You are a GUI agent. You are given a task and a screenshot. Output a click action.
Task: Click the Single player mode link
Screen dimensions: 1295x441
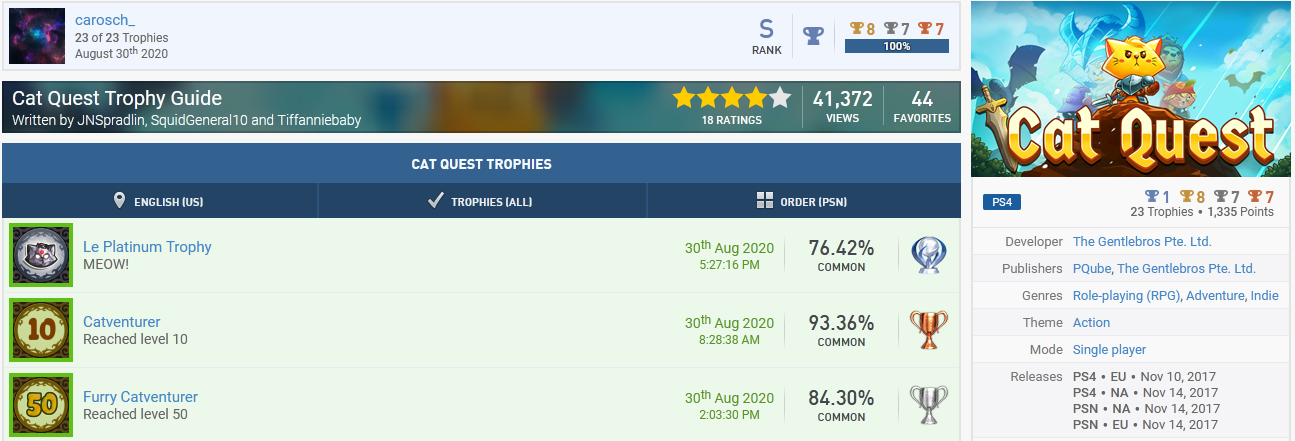point(1109,349)
